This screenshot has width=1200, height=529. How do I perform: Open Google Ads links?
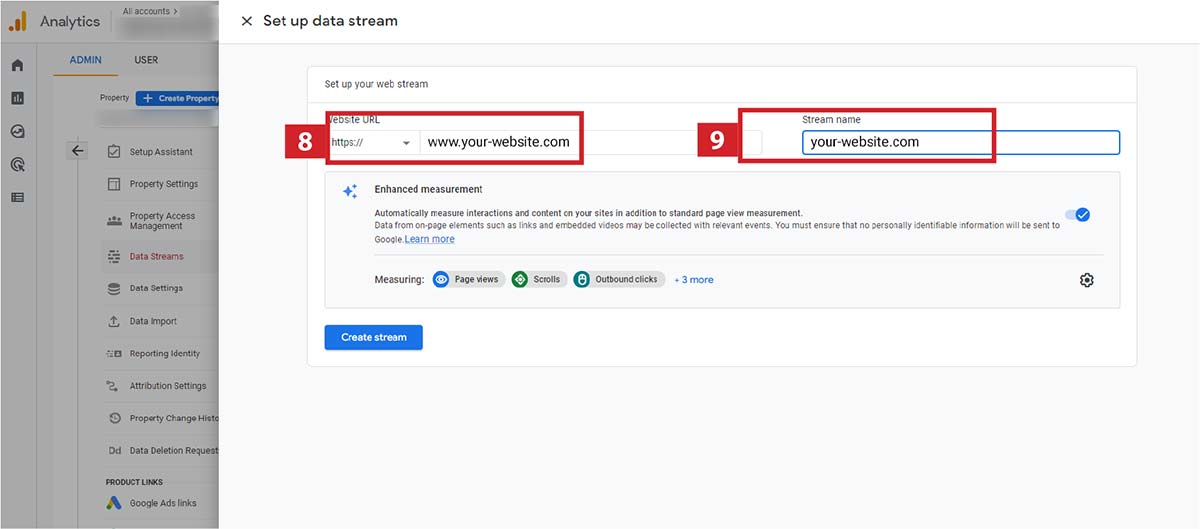[x=163, y=503]
